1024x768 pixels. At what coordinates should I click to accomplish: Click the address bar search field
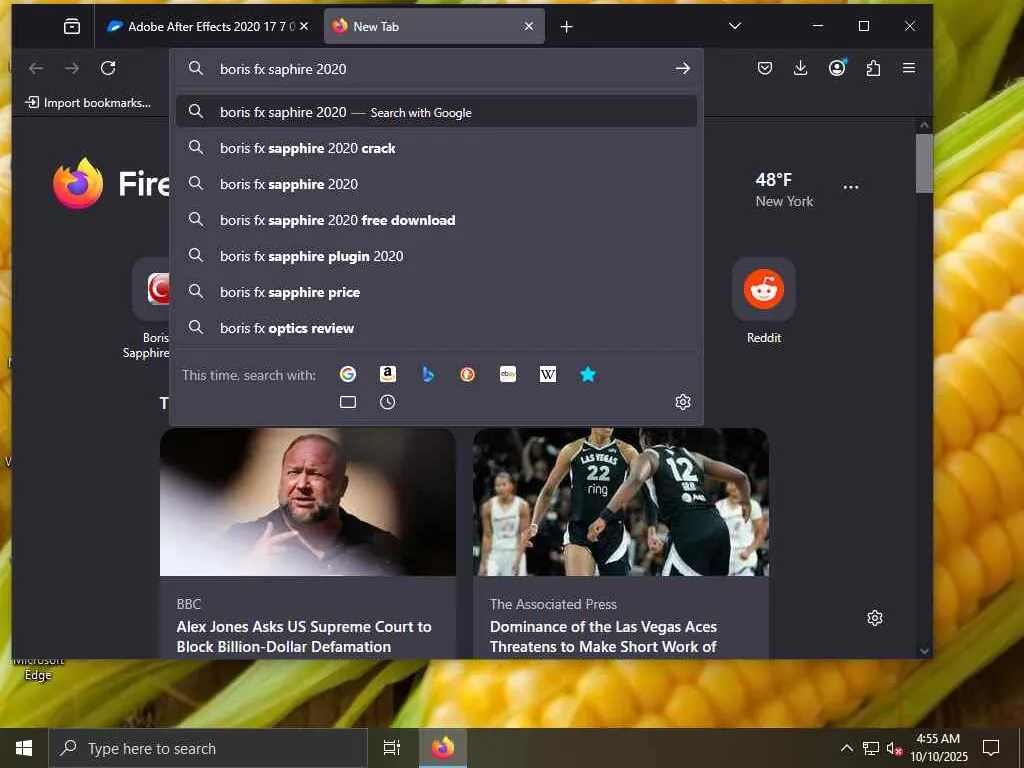(436, 69)
